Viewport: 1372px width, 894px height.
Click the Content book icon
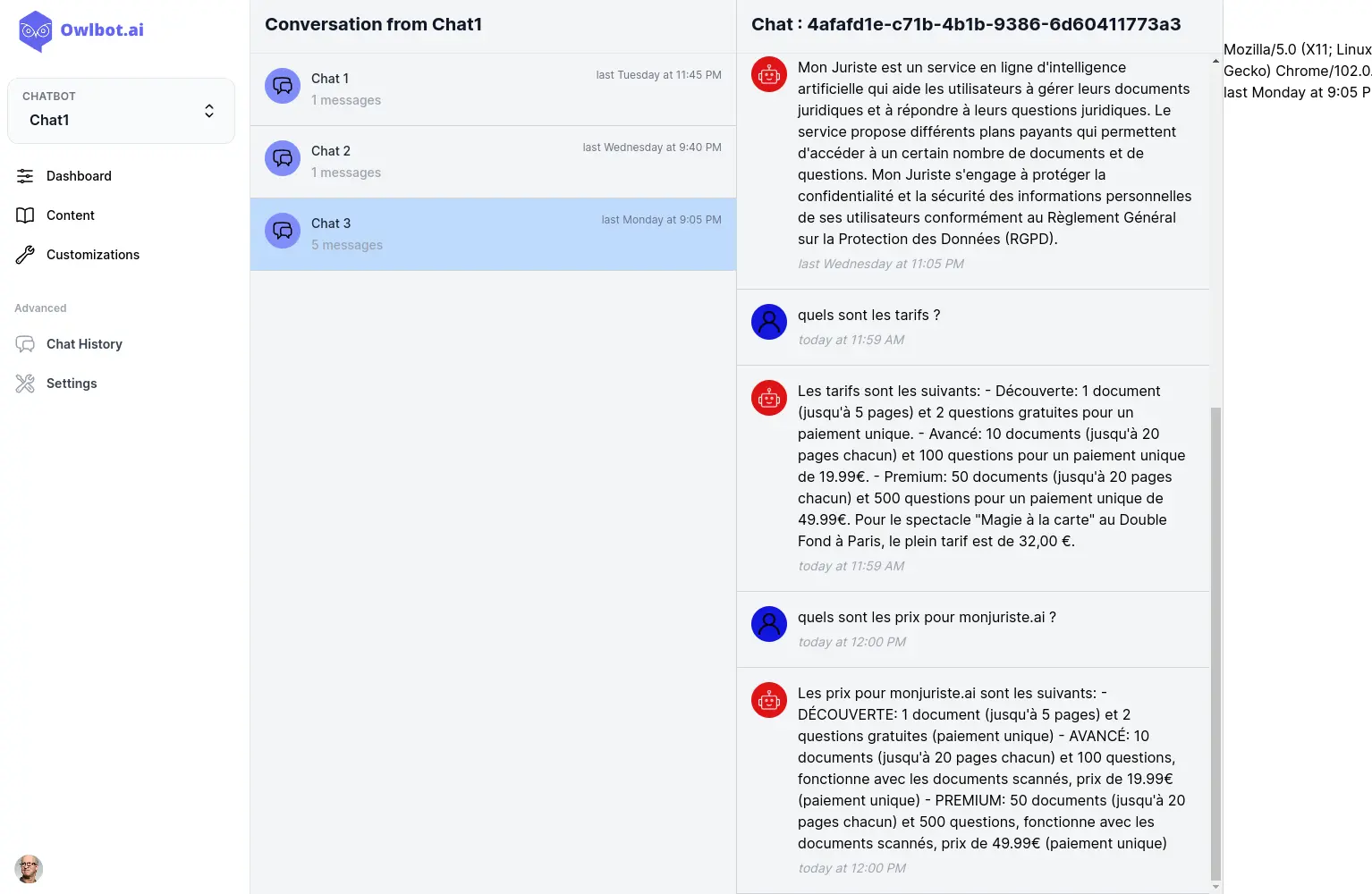click(x=25, y=215)
